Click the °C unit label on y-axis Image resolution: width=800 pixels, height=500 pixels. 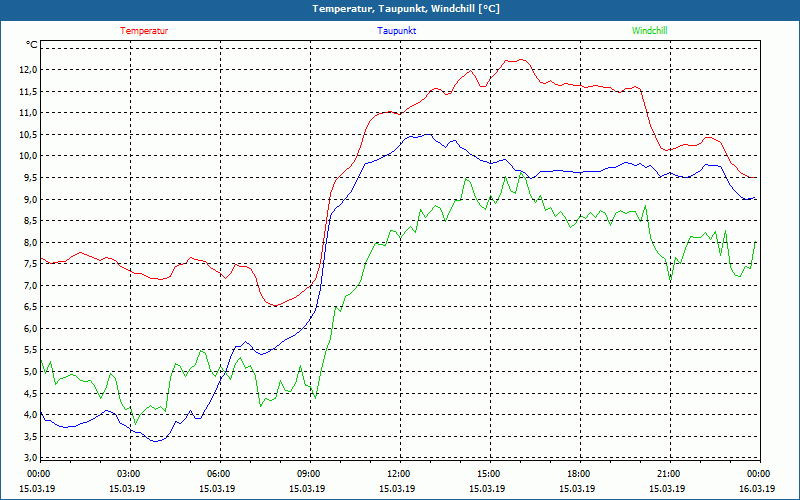click(x=32, y=45)
